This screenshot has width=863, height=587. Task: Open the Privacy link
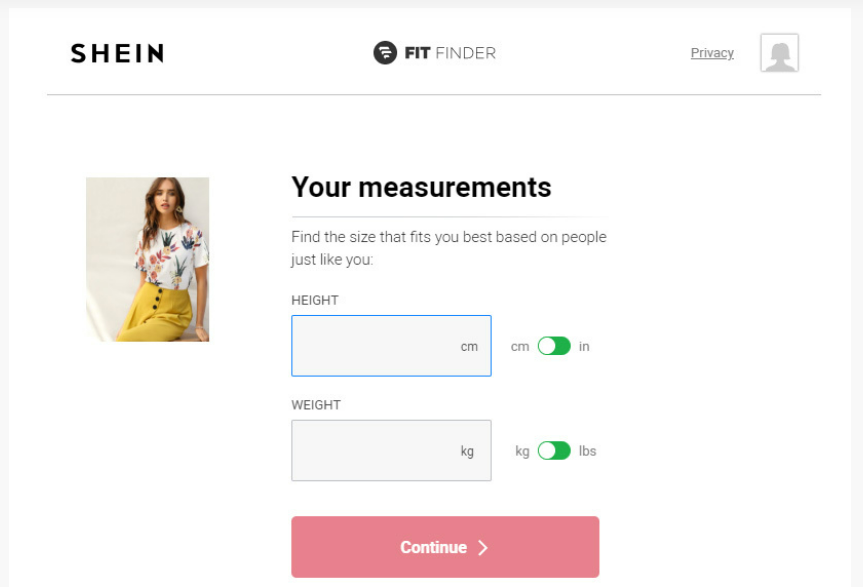tap(712, 53)
